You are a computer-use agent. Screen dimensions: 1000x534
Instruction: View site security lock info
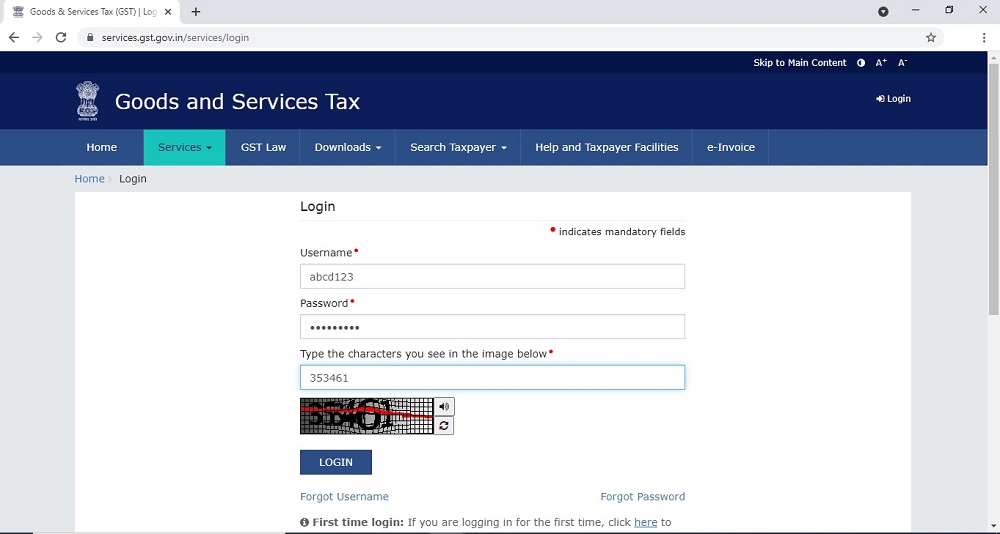89,38
